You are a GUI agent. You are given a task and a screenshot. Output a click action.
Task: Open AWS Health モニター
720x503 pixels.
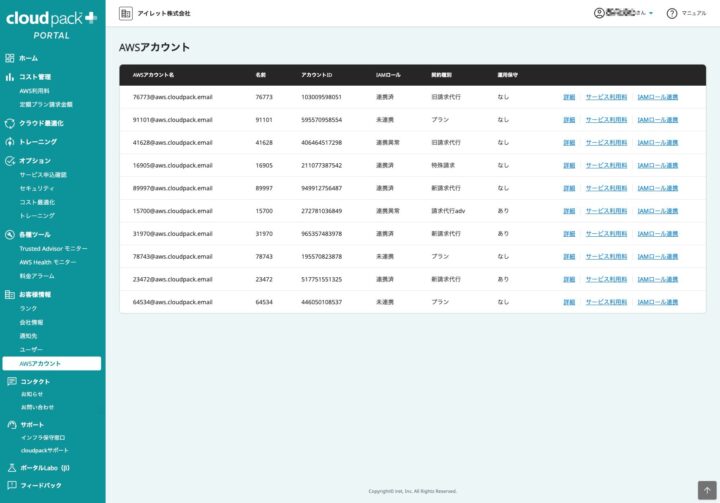tap(48, 262)
